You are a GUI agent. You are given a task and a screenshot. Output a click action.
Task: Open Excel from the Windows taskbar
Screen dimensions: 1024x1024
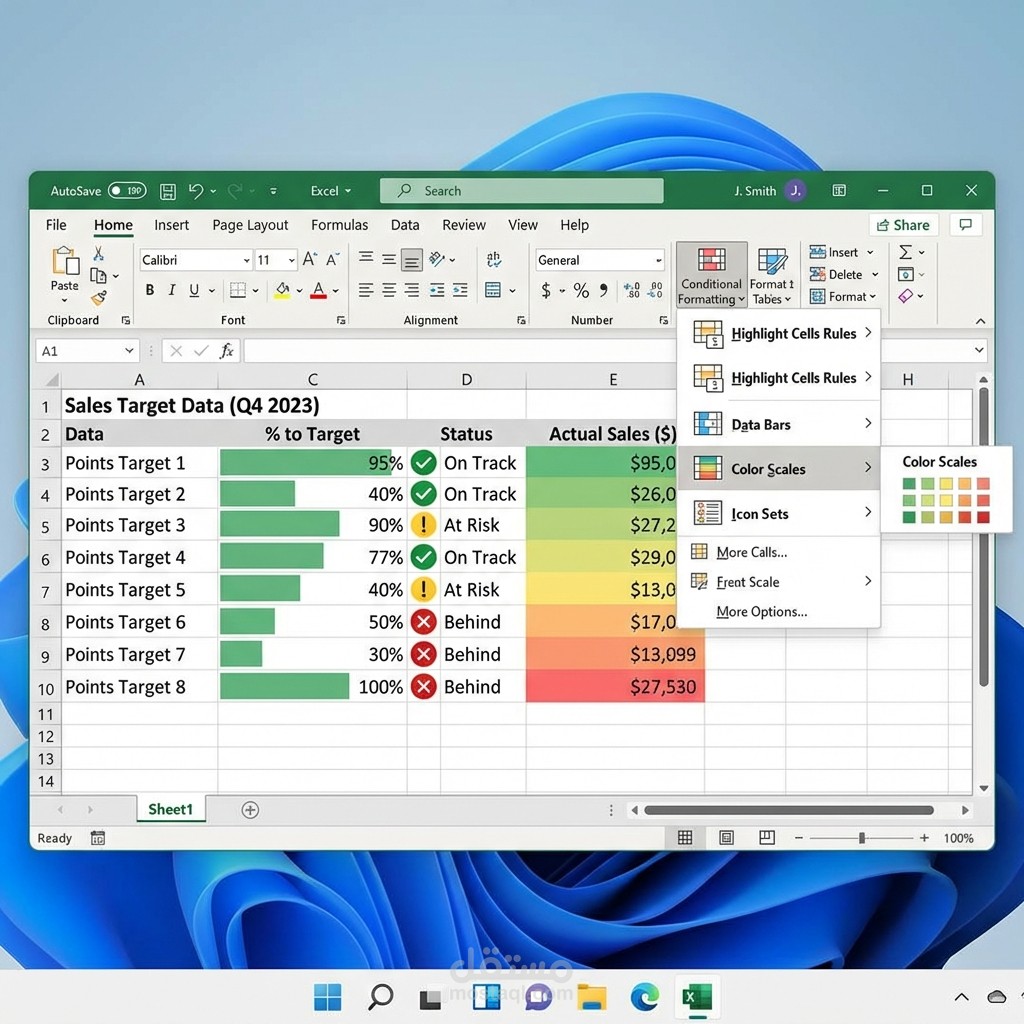click(697, 997)
